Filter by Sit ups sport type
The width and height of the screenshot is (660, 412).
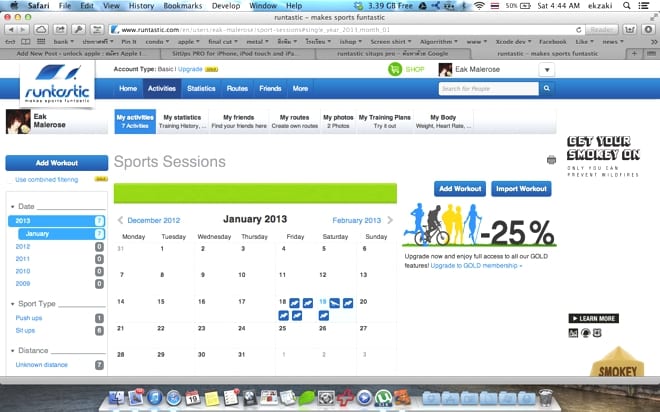coord(25,330)
